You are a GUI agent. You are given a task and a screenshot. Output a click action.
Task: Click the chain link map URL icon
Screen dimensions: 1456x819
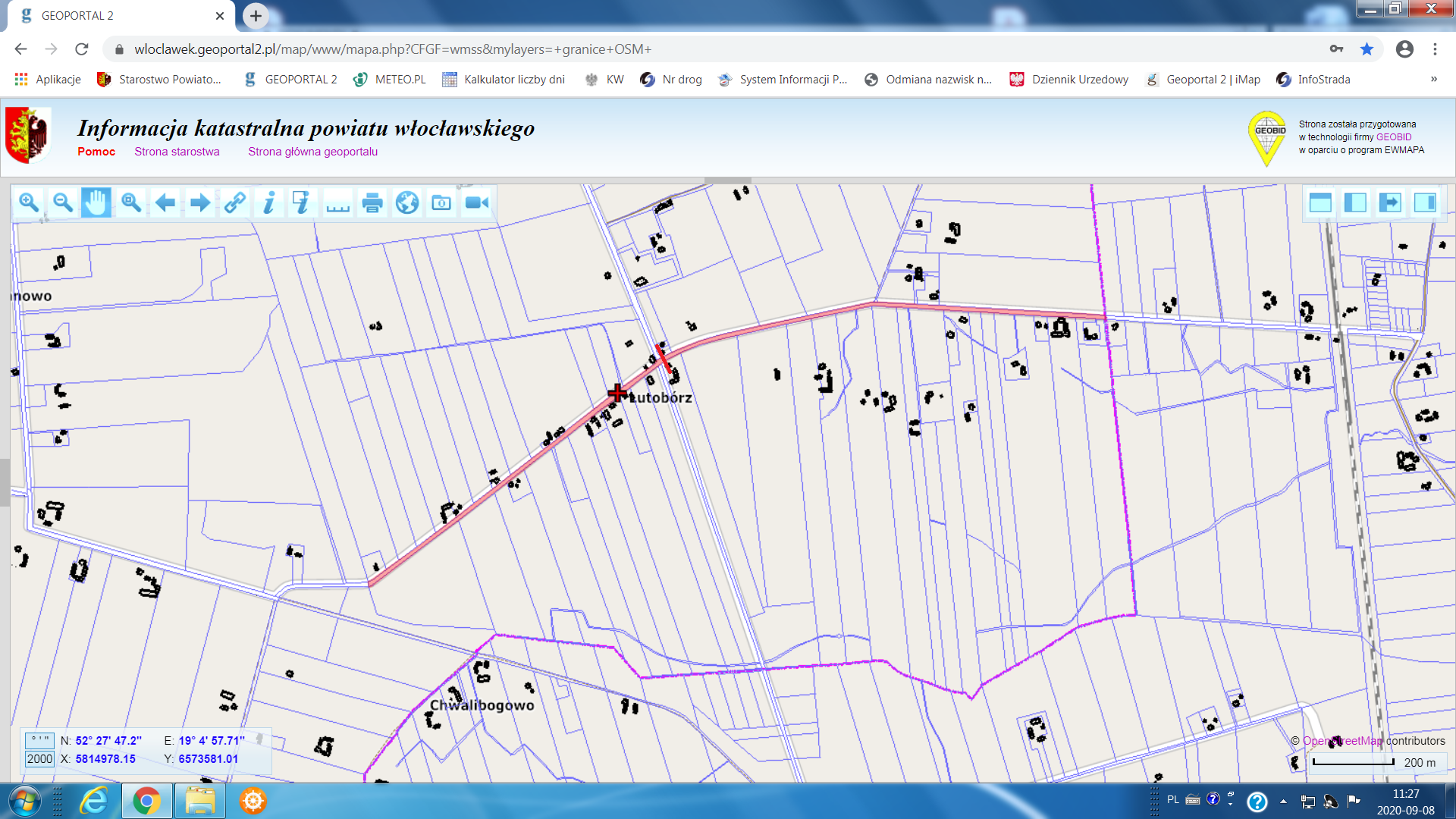pyautogui.click(x=234, y=202)
